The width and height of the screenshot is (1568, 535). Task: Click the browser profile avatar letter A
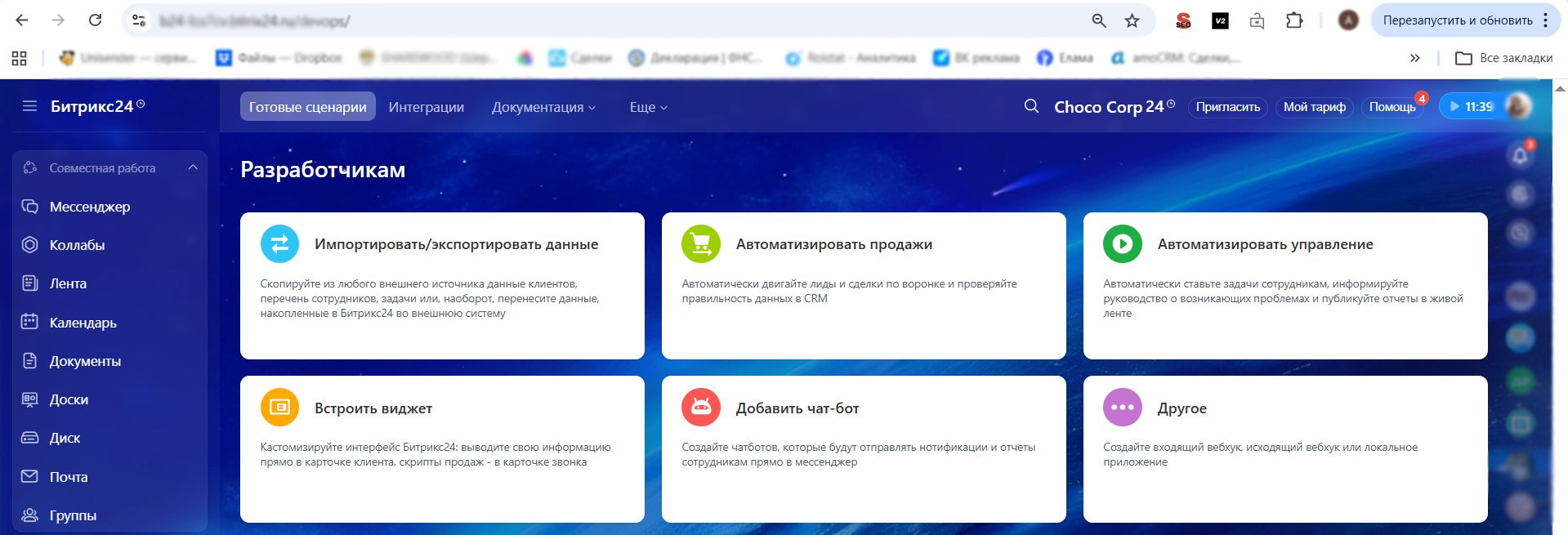(x=1347, y=20)
